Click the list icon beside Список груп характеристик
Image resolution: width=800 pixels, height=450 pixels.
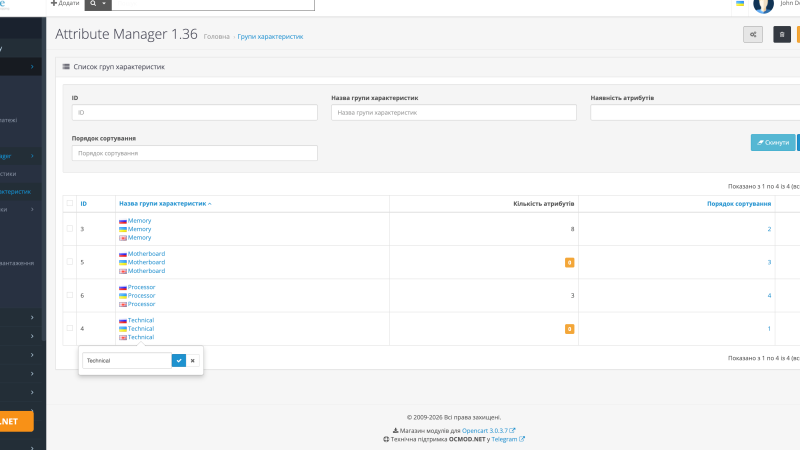66,67
